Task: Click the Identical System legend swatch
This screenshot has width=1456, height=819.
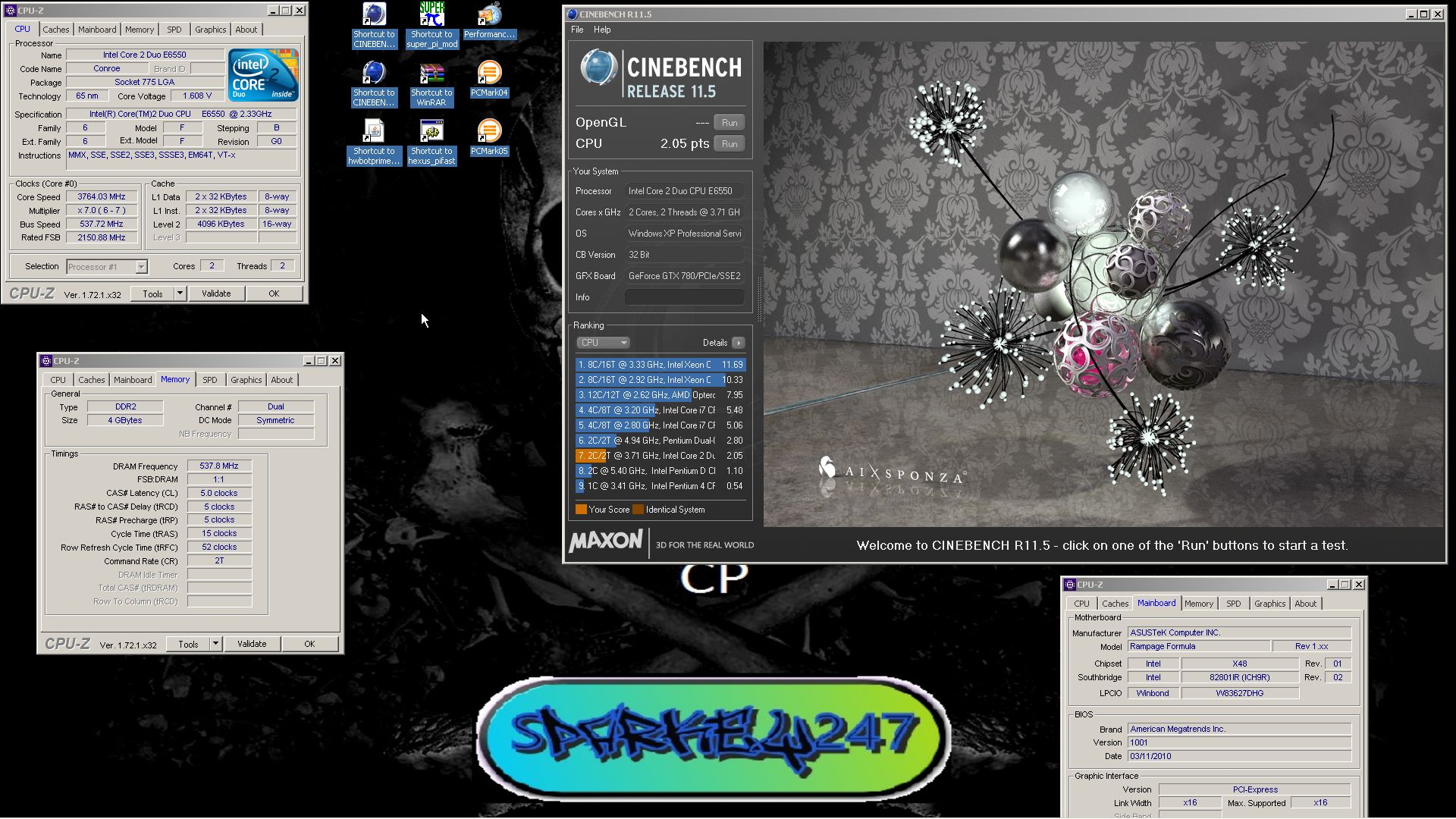Action: click(x=638, y=510)
